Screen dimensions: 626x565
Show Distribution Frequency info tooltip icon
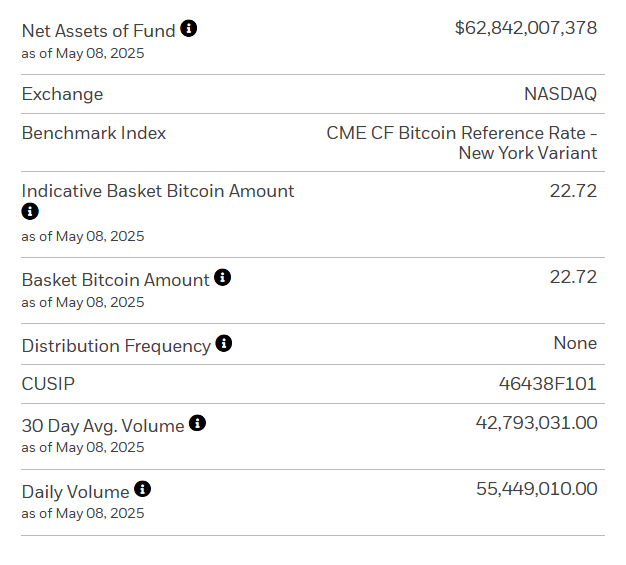pos(224,344)
